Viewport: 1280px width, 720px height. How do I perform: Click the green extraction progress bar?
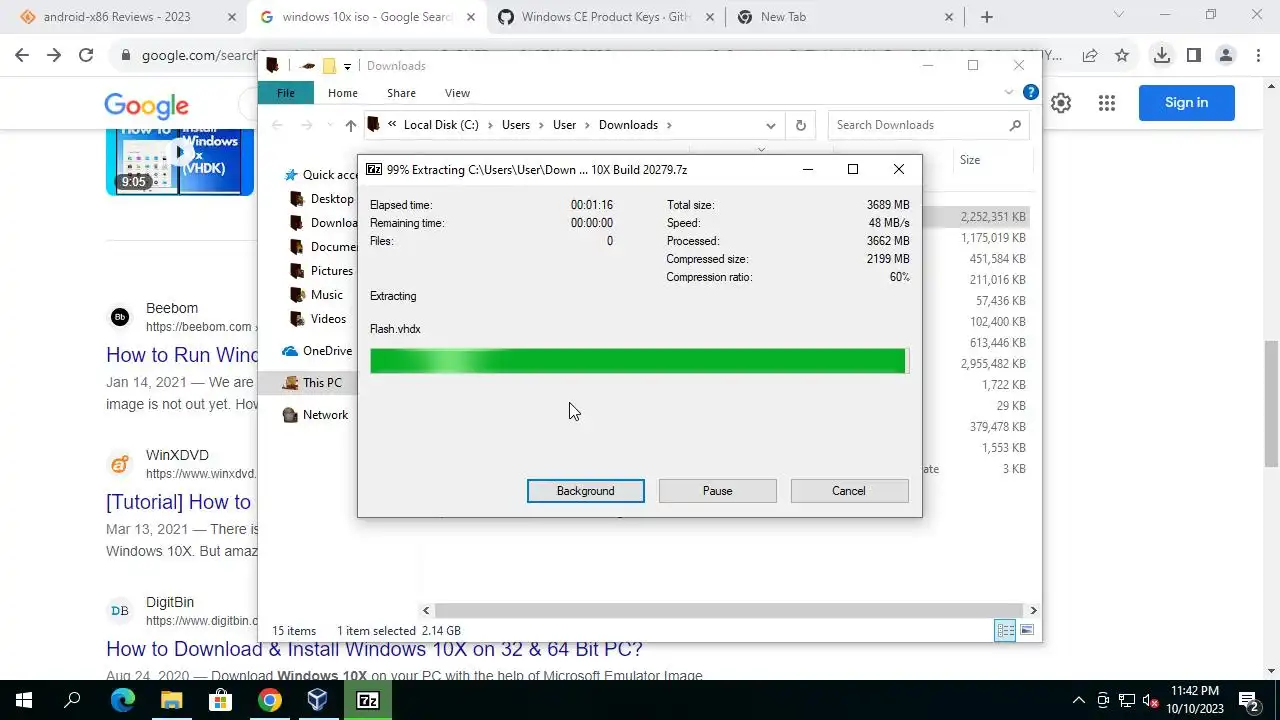(x=638, y=361)
